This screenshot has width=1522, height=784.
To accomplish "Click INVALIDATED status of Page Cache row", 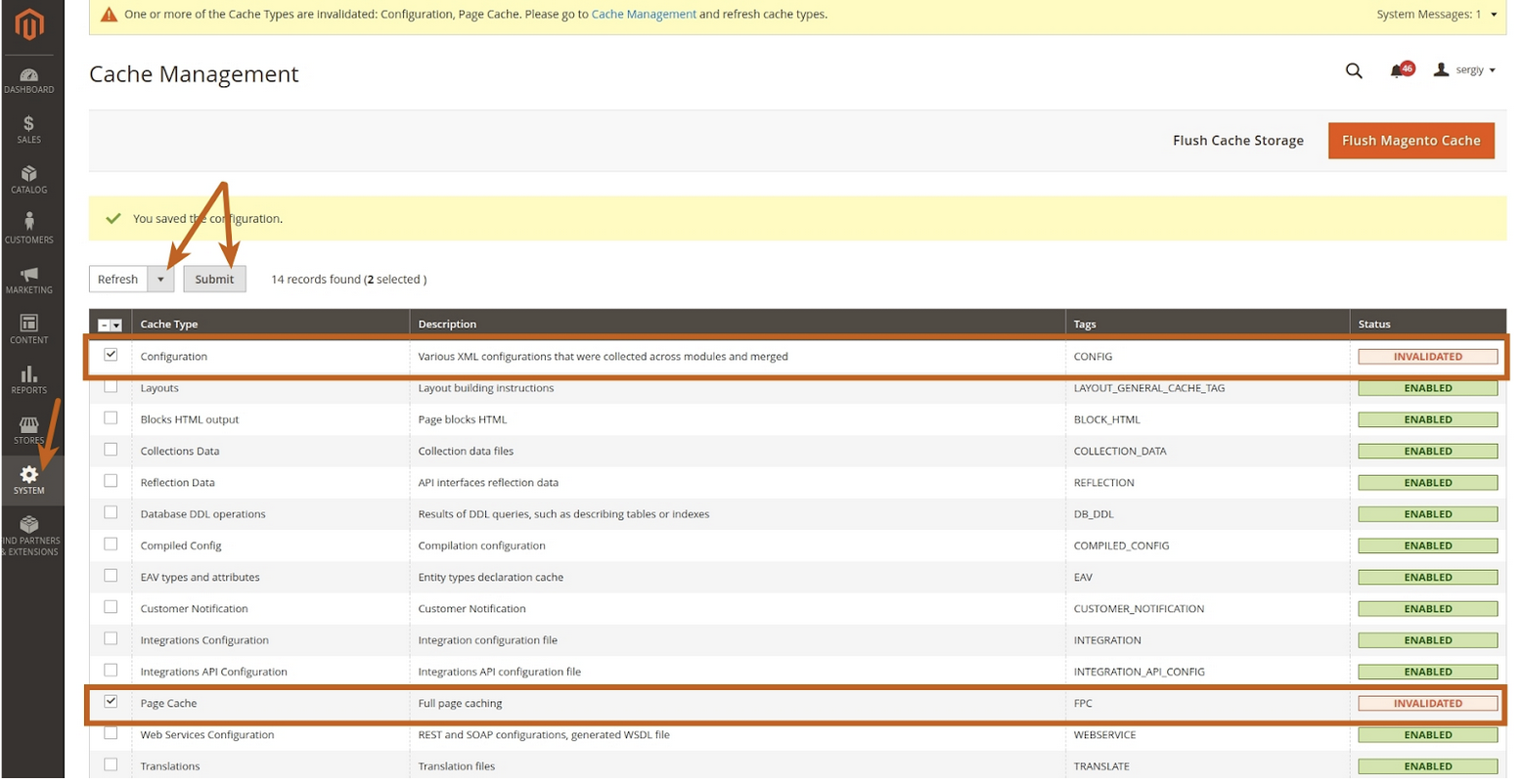I will [x=1428, y=704].
